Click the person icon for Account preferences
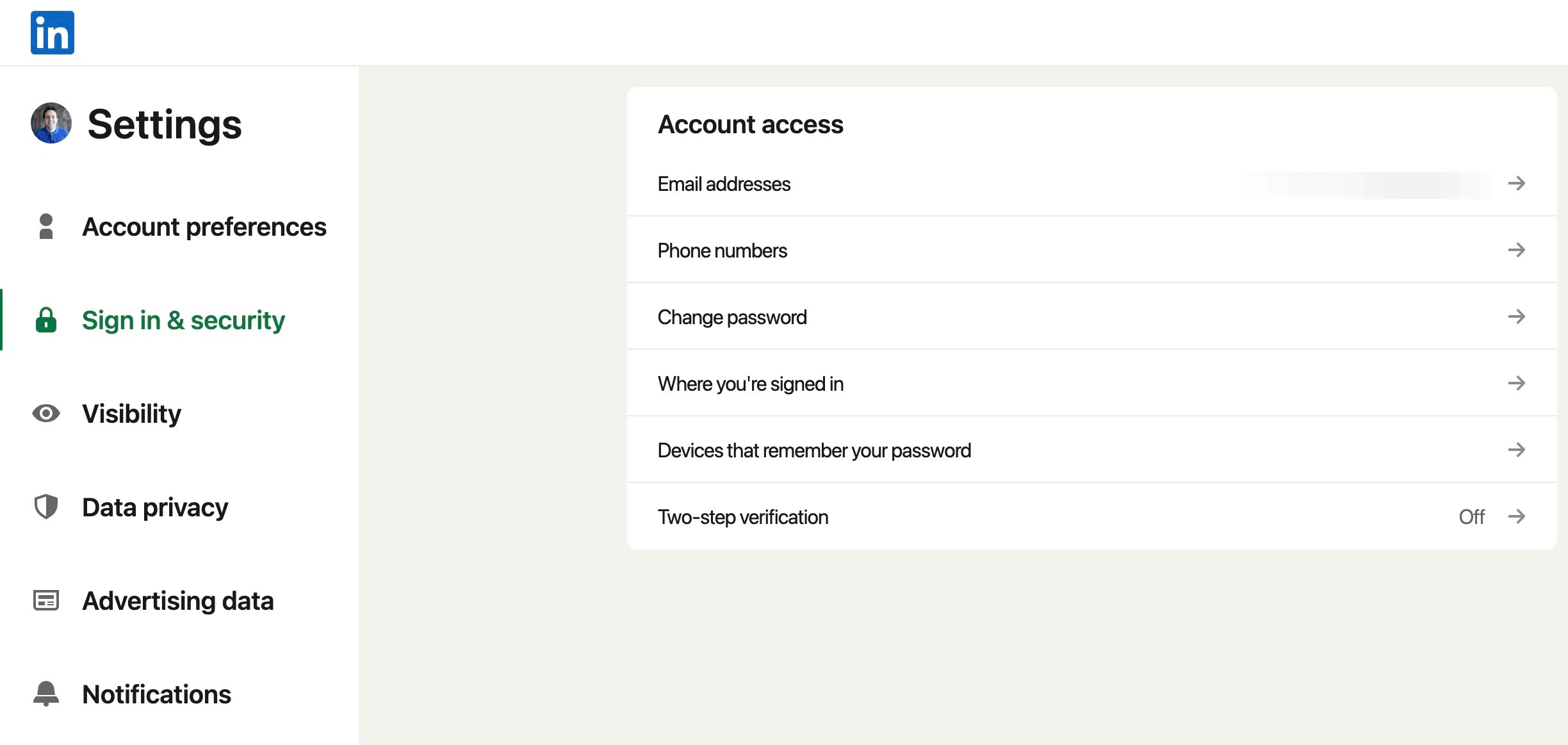This screenshot has height=745, width=1568. [46, 227]
